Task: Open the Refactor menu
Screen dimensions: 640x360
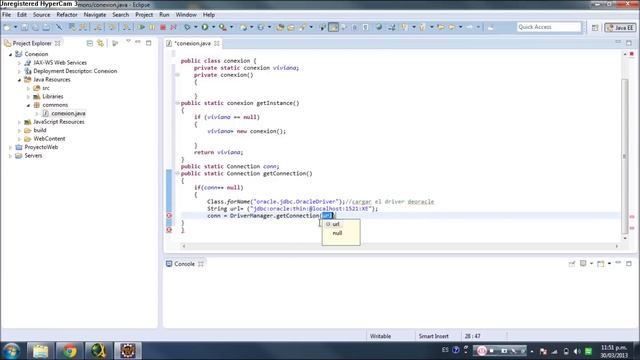Action: (x=67, y=15)
